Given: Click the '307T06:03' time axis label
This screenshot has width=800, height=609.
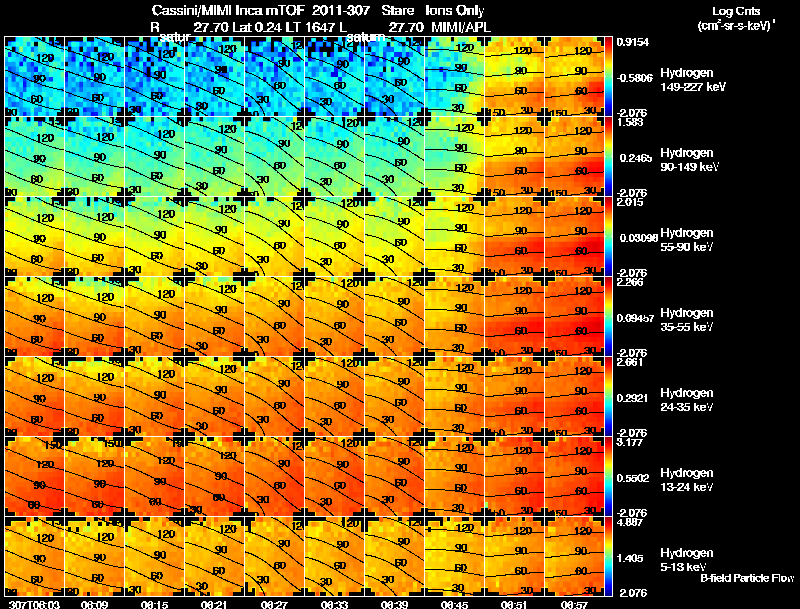Looking at the screenshot, I should (34, 604).
